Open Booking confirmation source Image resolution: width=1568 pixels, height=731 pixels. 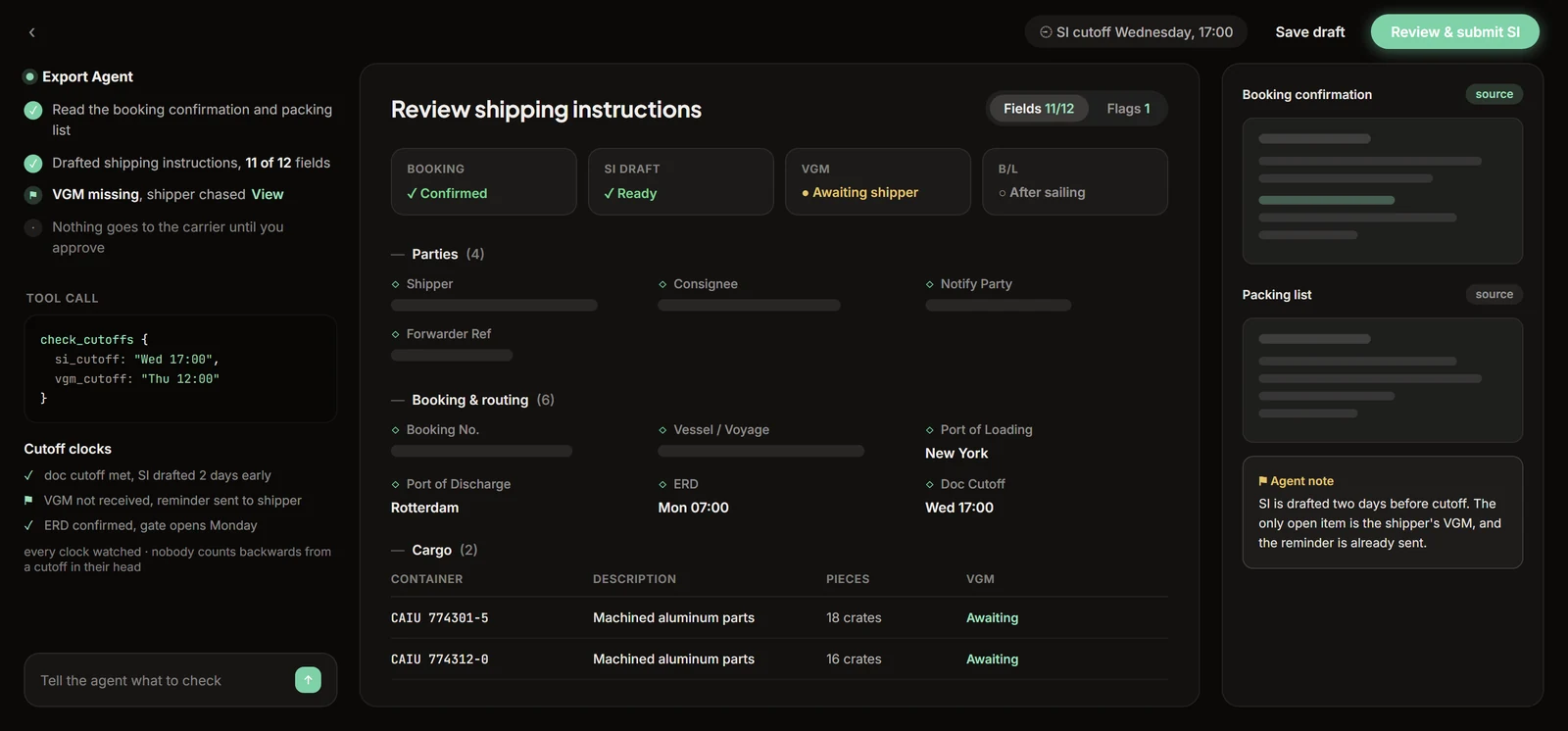(1494, 94)
